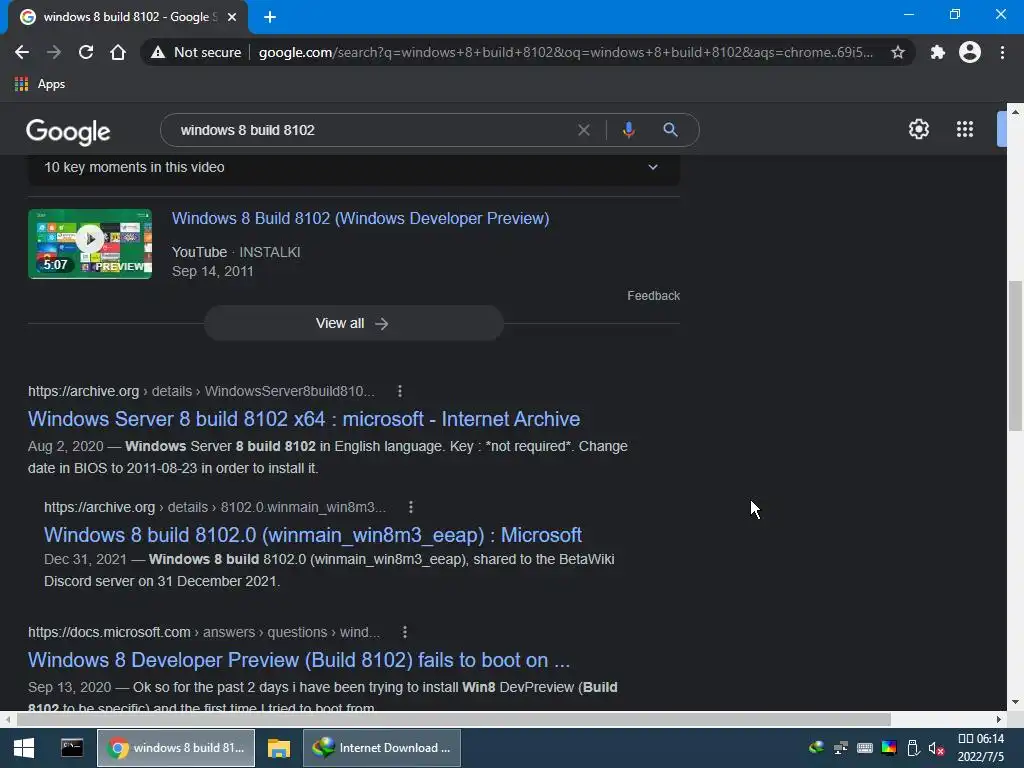The image size is (1024, 768).
Task: Open options for Windows Server 8 result
Action: [x=400, y=391]
